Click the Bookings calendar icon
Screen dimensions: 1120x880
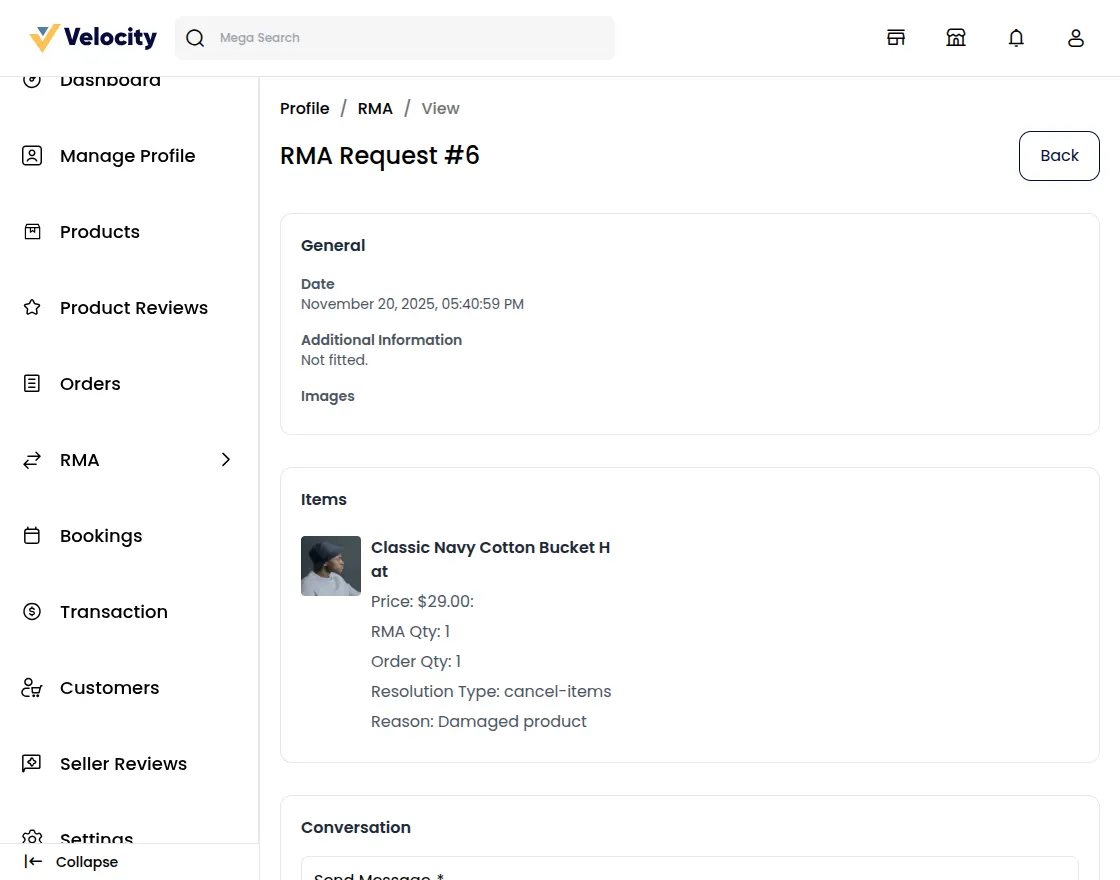(x=32, y=535)
